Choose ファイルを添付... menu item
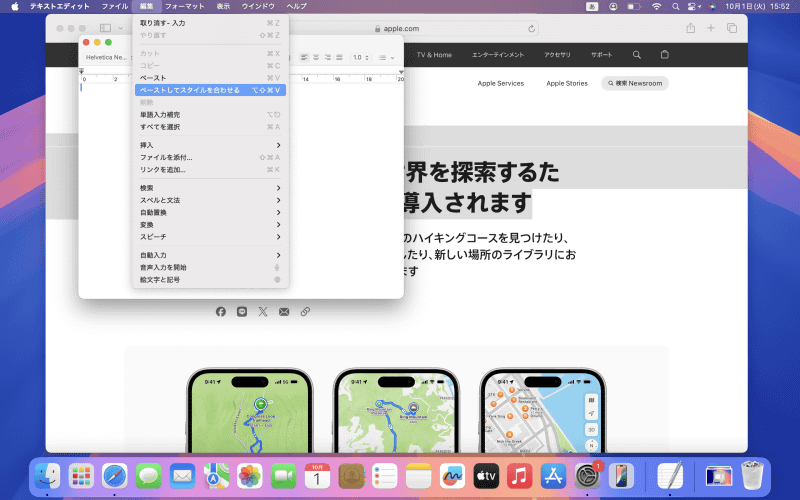Screen dimensions: 800x500 [x=210, y=158]
